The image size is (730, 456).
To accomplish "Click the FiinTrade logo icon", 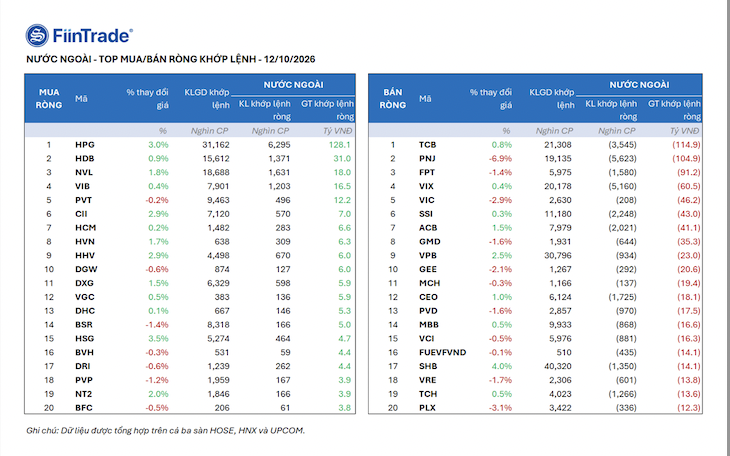I will pos(37,36).
